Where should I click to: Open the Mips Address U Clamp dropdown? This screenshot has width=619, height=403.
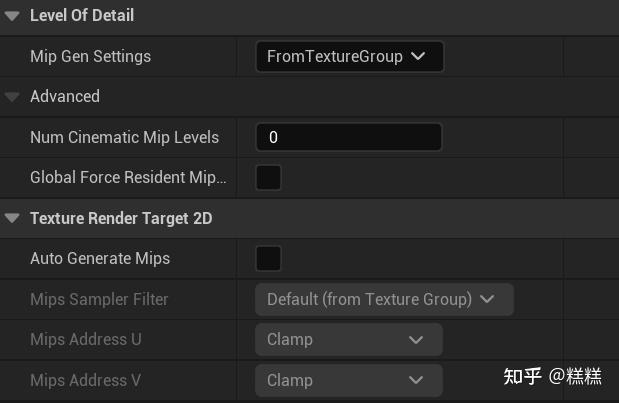[x=349, y=340]
